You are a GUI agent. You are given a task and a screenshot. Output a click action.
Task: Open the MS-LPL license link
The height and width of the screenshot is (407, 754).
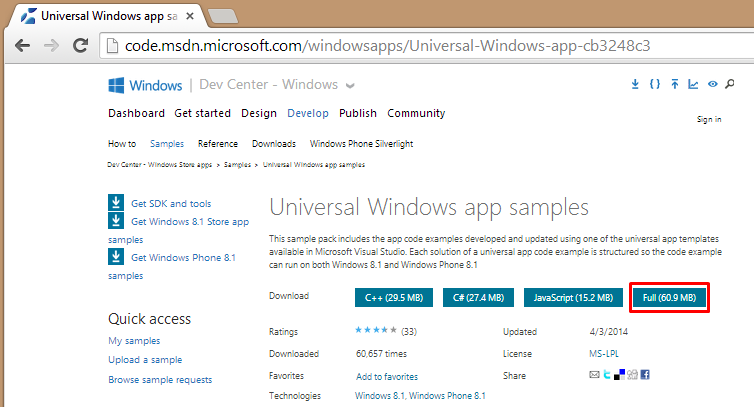click(604, 354)
